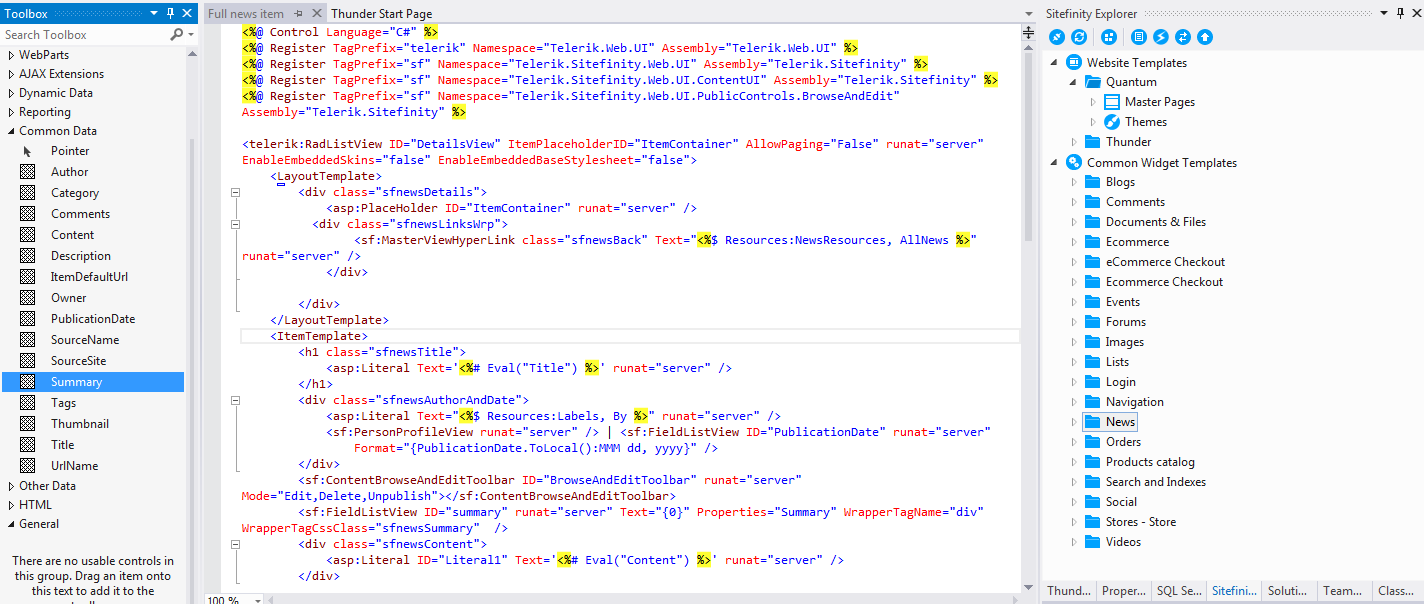Click the swap arrows icon in Sitefinity Explorer

1183,37
